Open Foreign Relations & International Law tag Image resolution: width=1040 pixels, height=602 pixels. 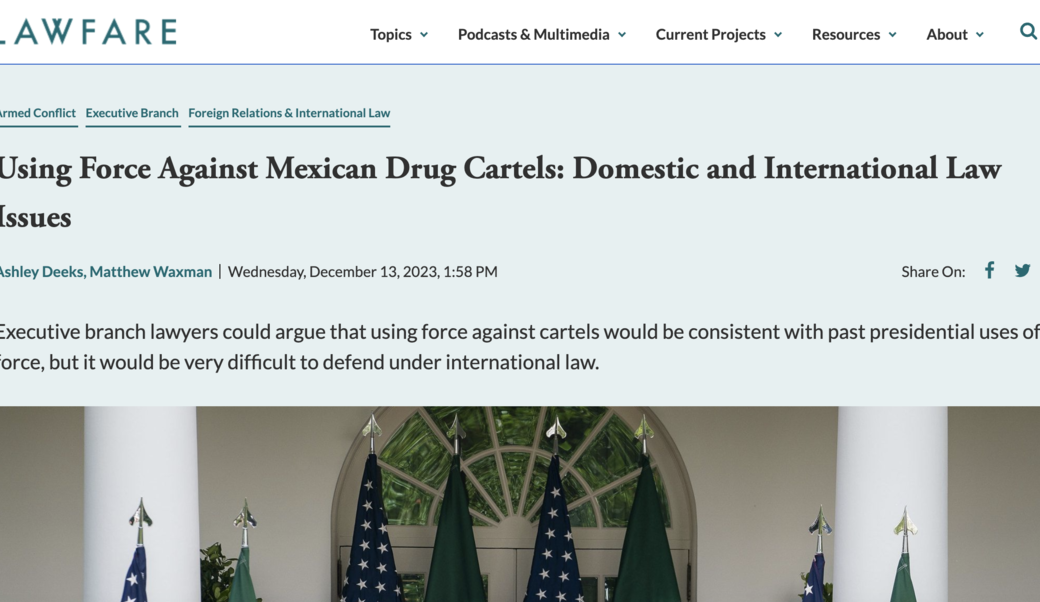point(289,113)
